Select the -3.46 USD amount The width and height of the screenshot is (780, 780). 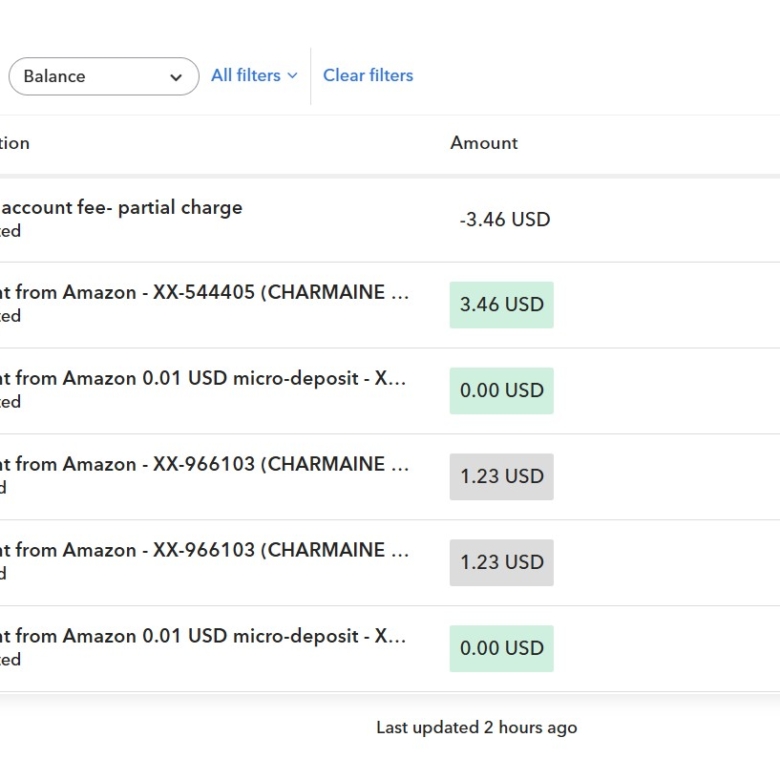pos(504,219)
